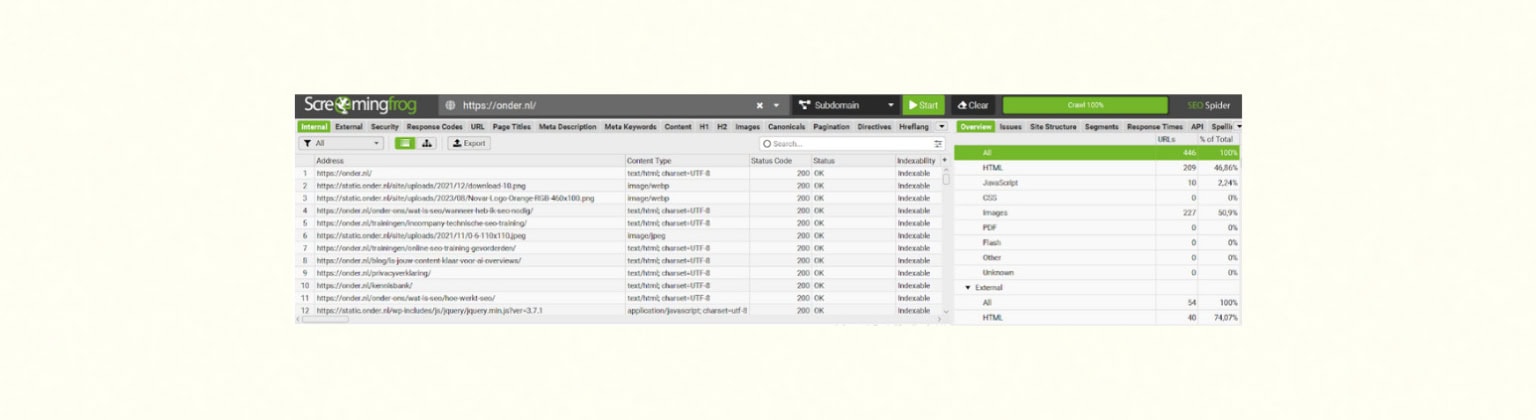Open the H2 tab
The image size is (1536, 420).
tap(722, 127)
